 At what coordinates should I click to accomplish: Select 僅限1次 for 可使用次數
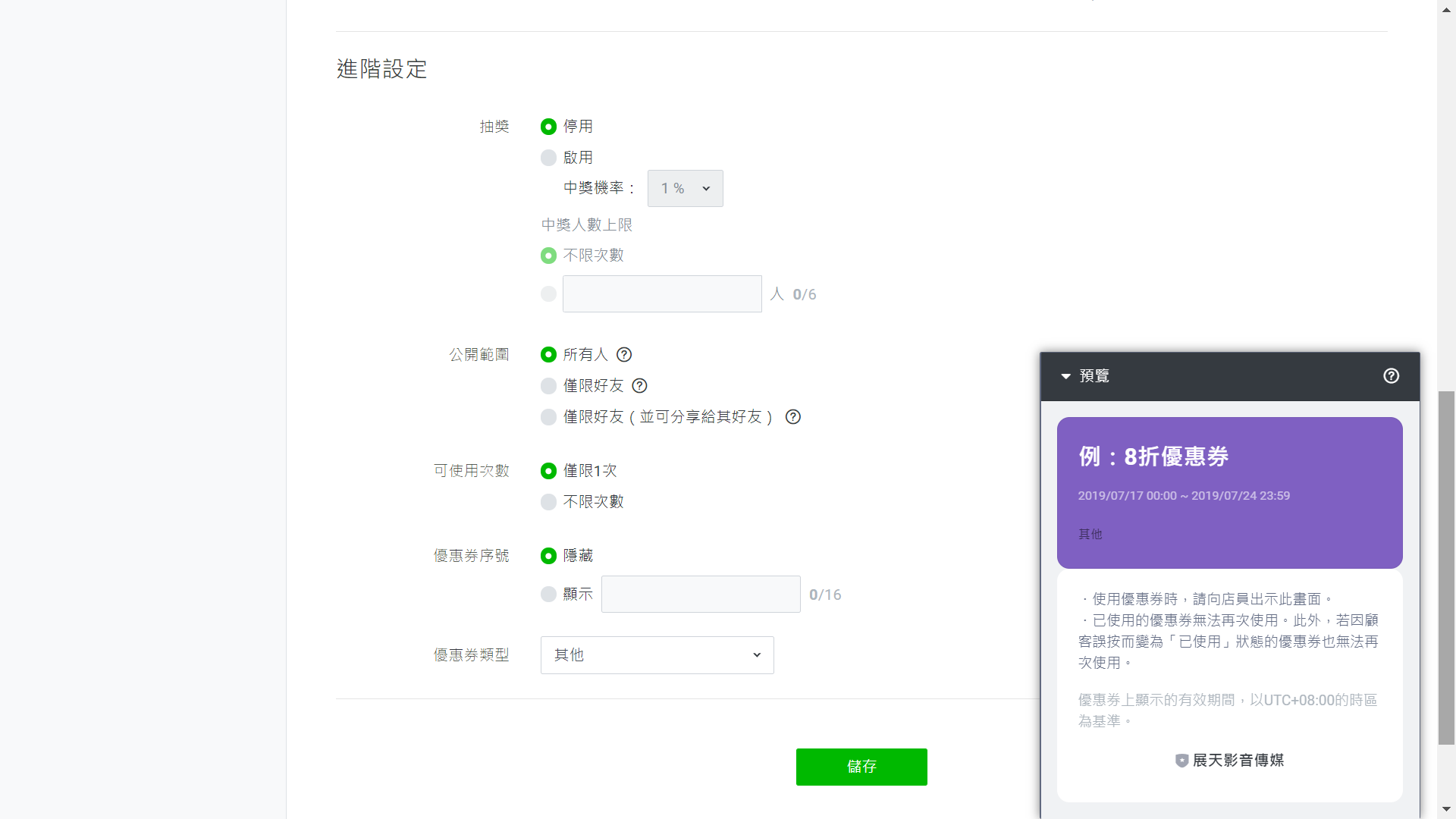point(548,471)
